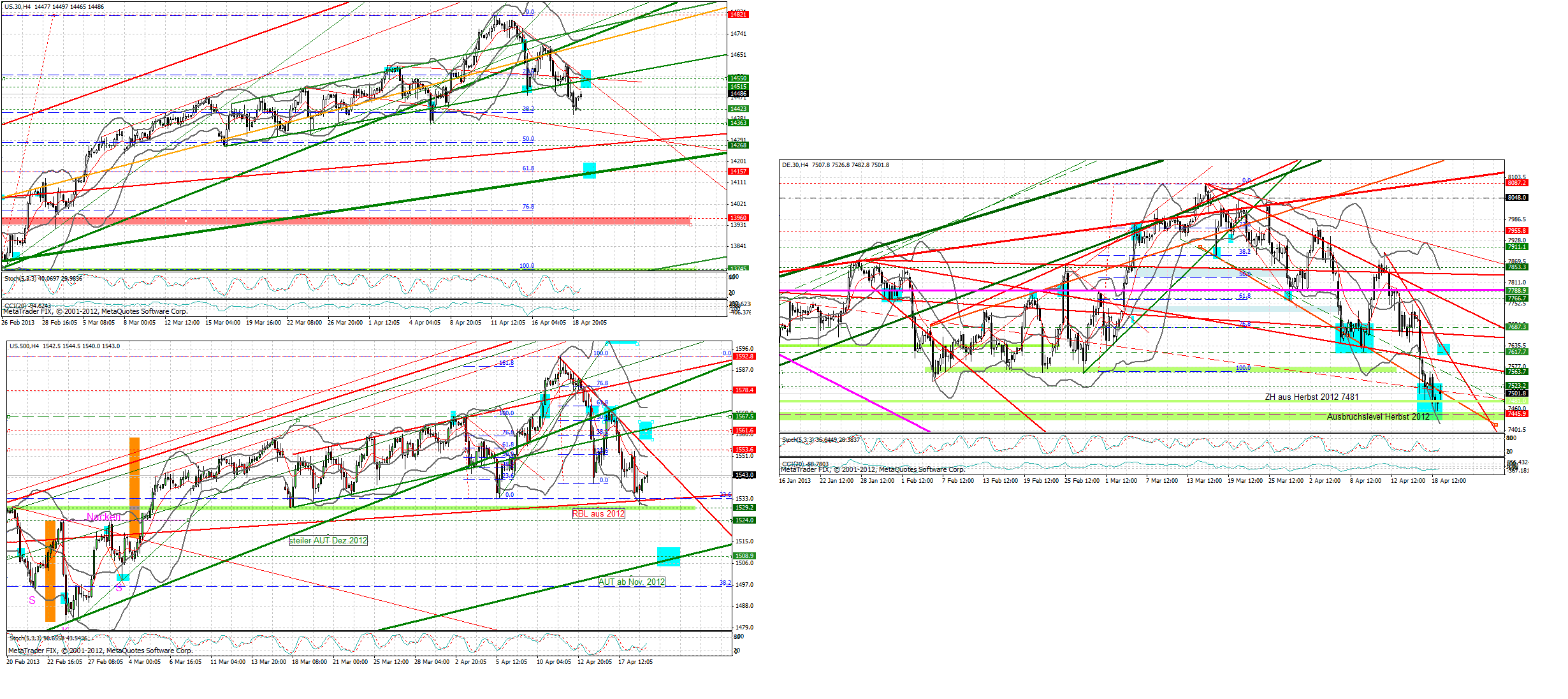Click the black 8048.0 price tag

(x=1516, y=198)
